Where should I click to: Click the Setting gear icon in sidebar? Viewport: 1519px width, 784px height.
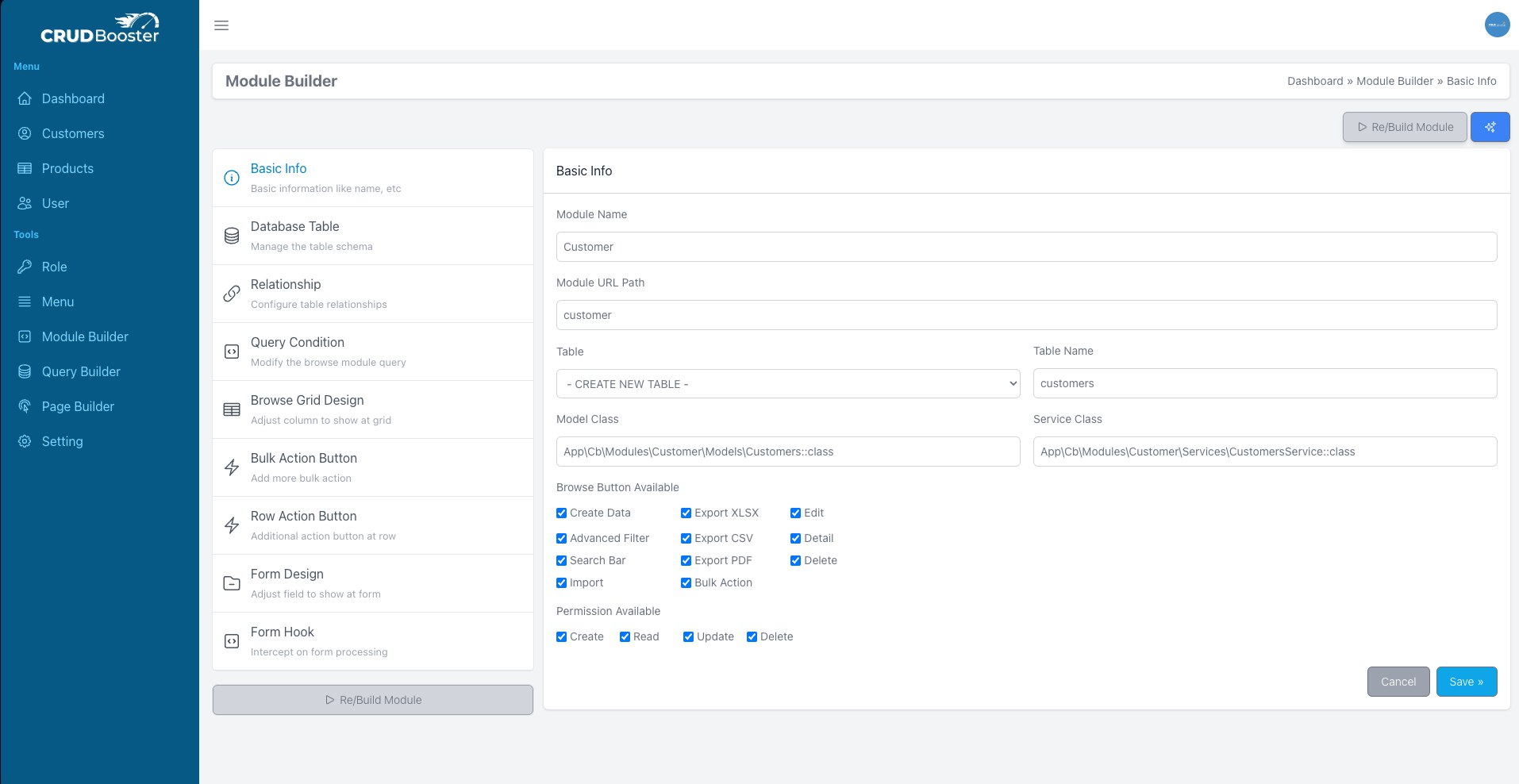point(25,441)
